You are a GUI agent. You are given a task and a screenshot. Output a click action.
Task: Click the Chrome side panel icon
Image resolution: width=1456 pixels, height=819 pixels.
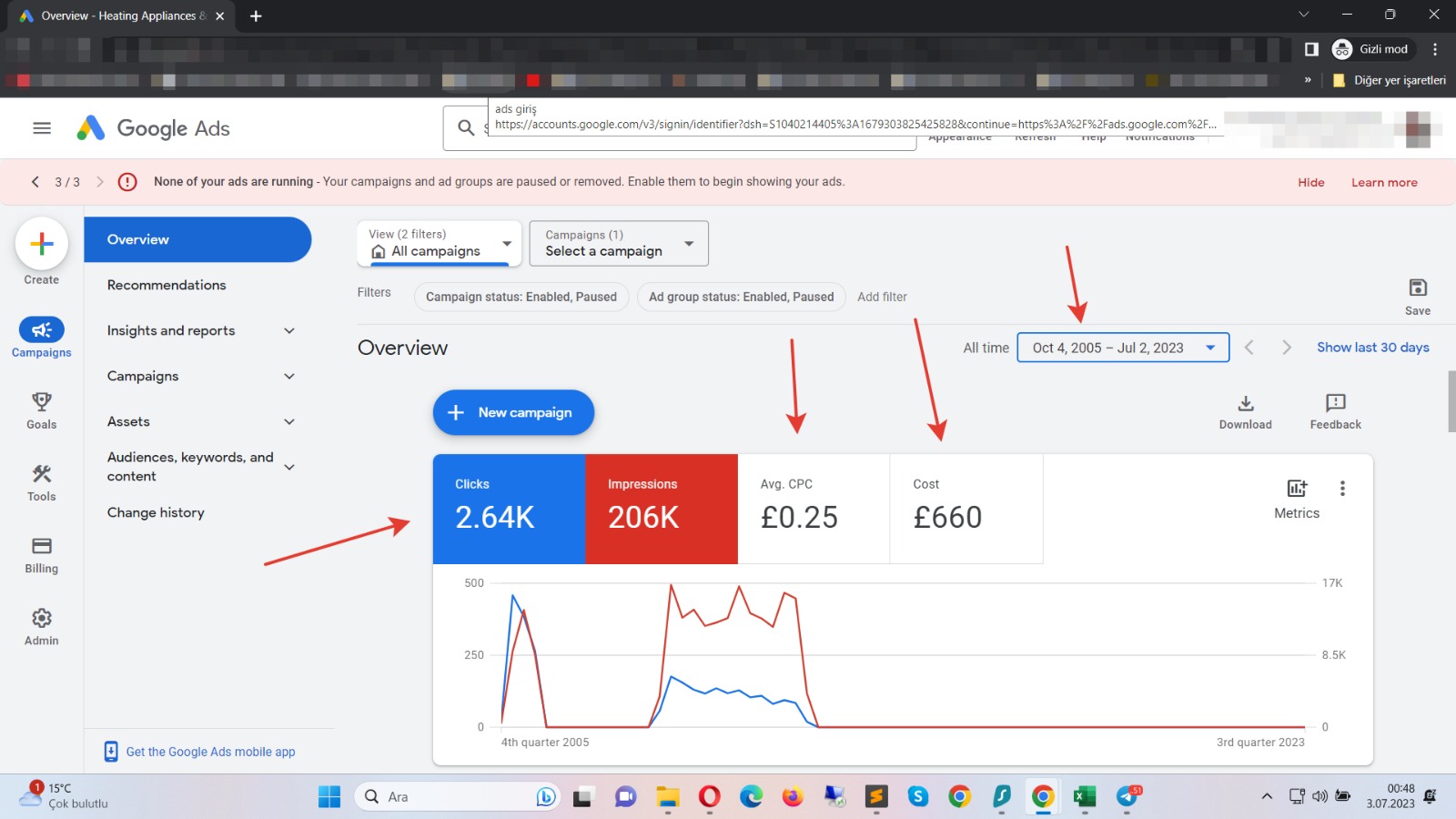click(1311, 49)
